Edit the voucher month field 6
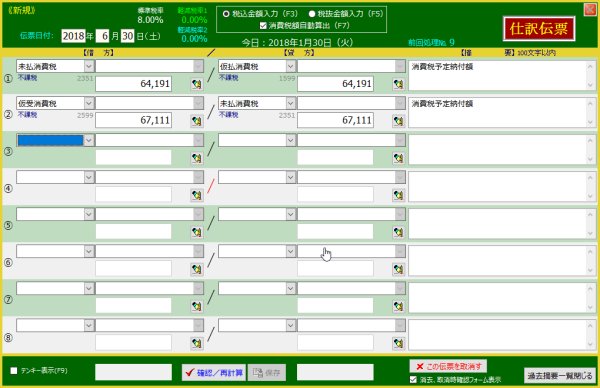Viewport: 600px width, 388px height. pos(103,36)
